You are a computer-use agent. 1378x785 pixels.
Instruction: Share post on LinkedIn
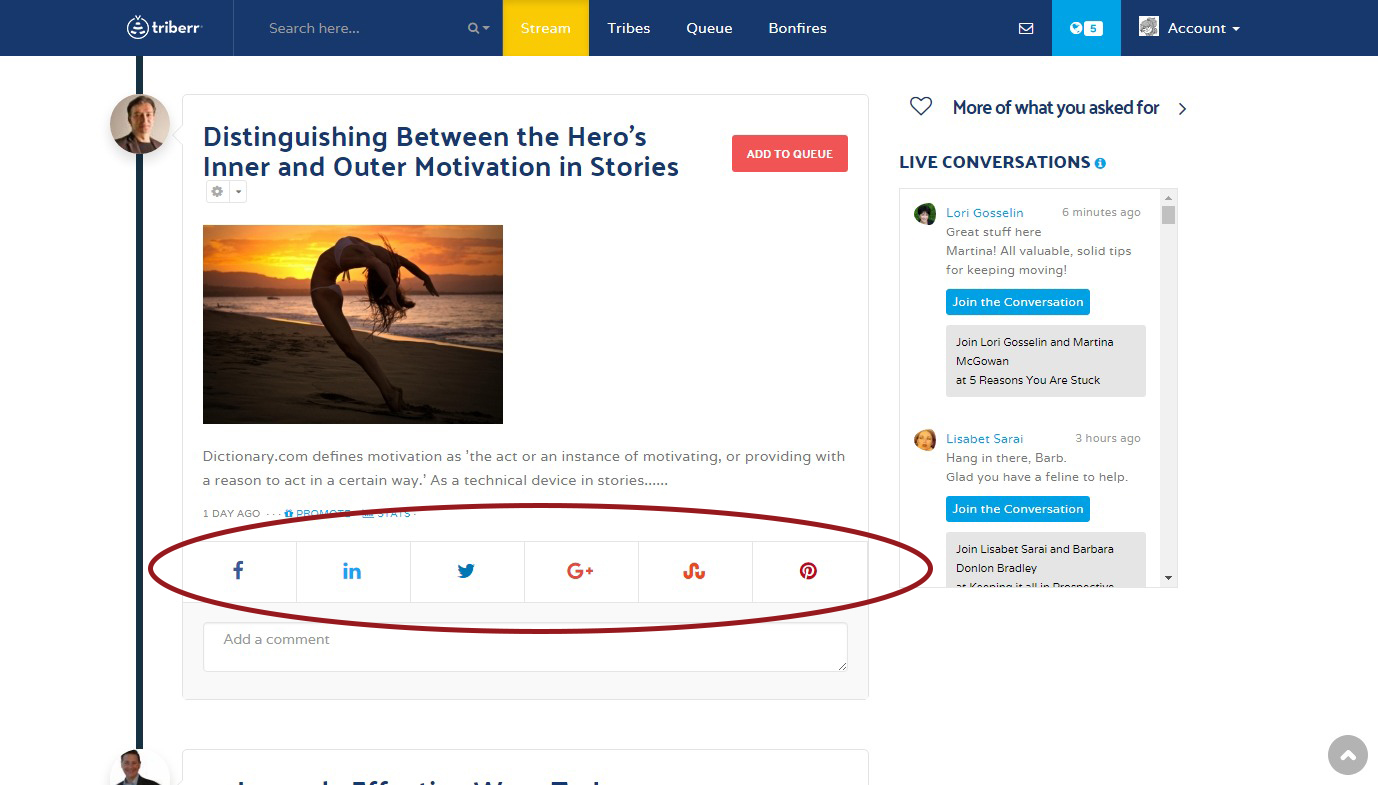click(x=352, y=571)
